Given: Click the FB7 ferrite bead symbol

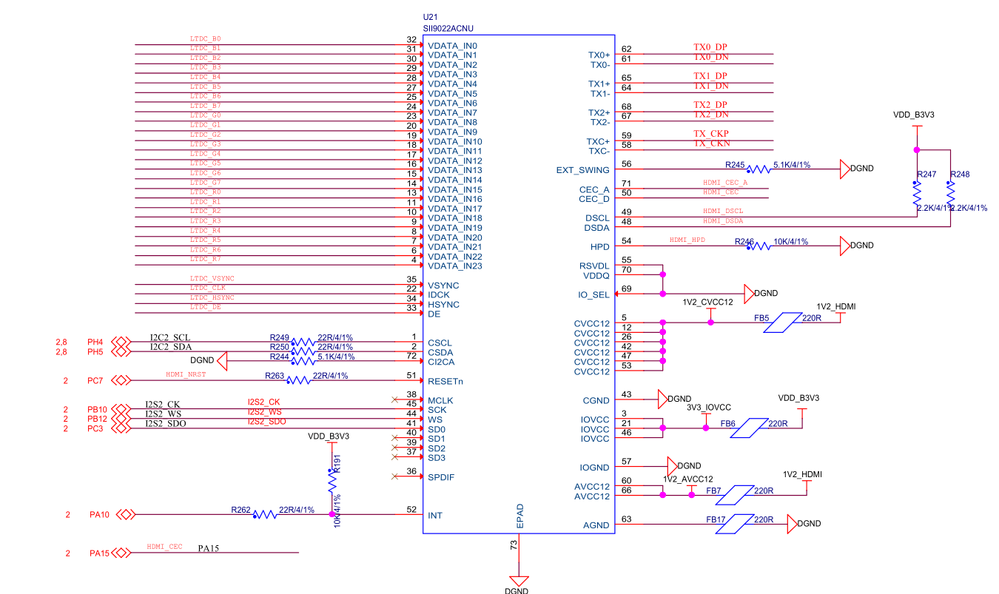Looking at the screenshot, I should coord(735,495).
